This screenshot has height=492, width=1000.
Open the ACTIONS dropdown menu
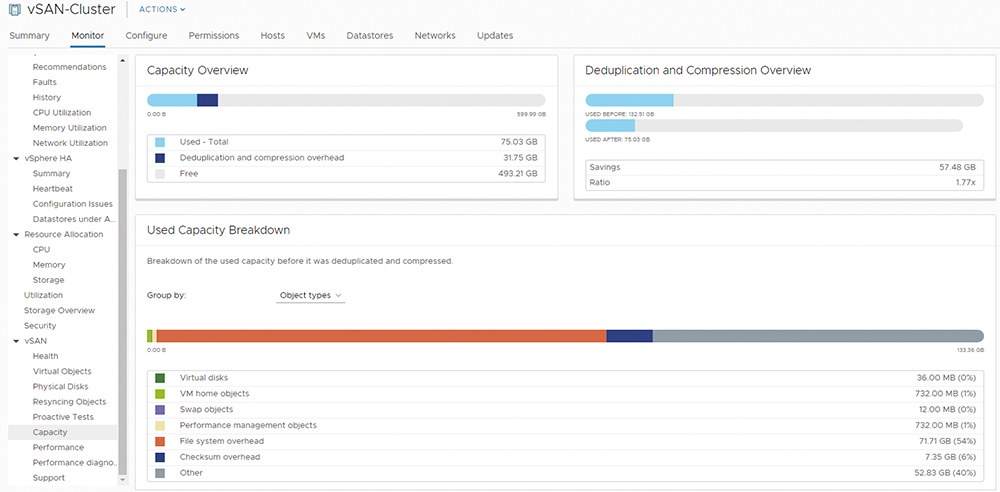(162, 10)
